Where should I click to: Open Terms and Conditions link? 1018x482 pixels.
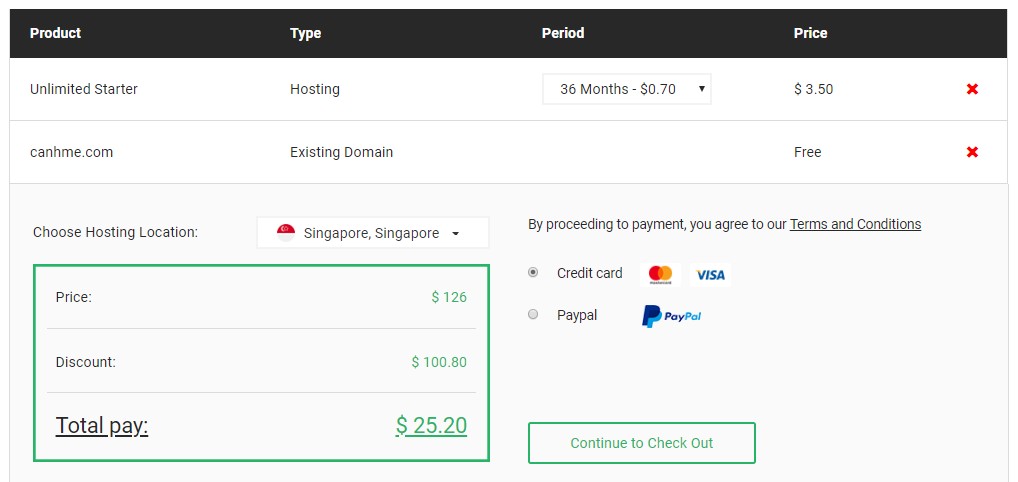pyautogui.click(x=855, y=224)
